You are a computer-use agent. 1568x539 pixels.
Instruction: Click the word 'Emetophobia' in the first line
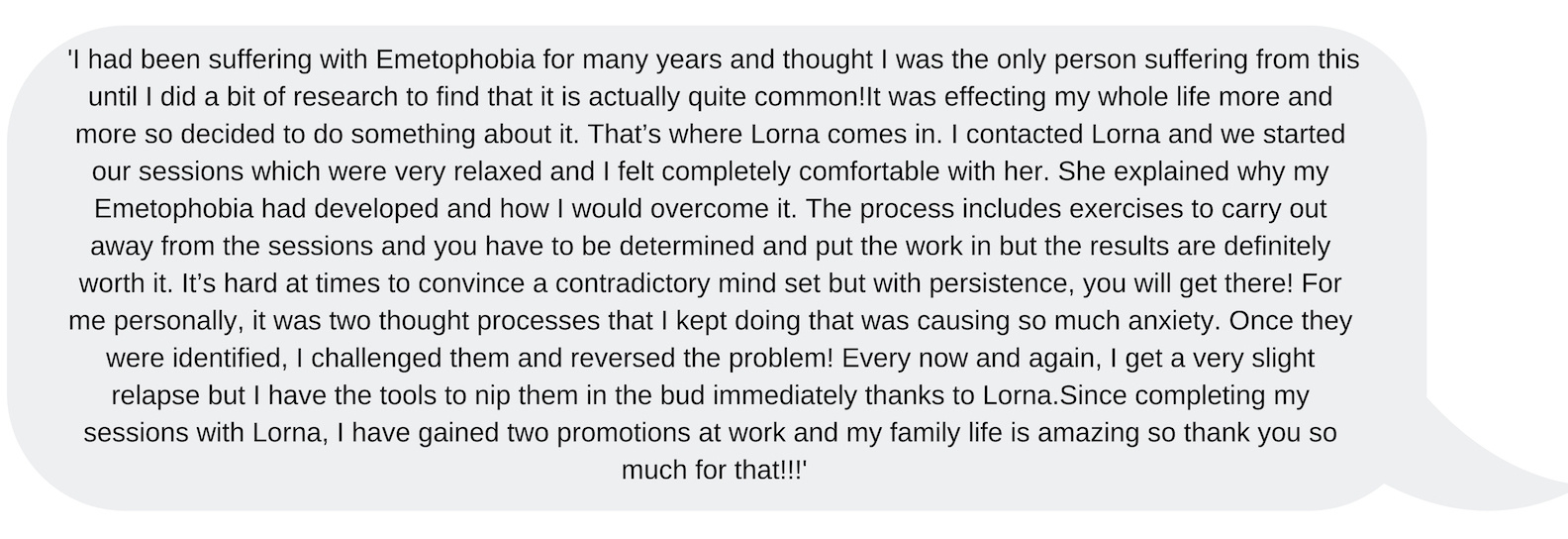coord(455,59)
